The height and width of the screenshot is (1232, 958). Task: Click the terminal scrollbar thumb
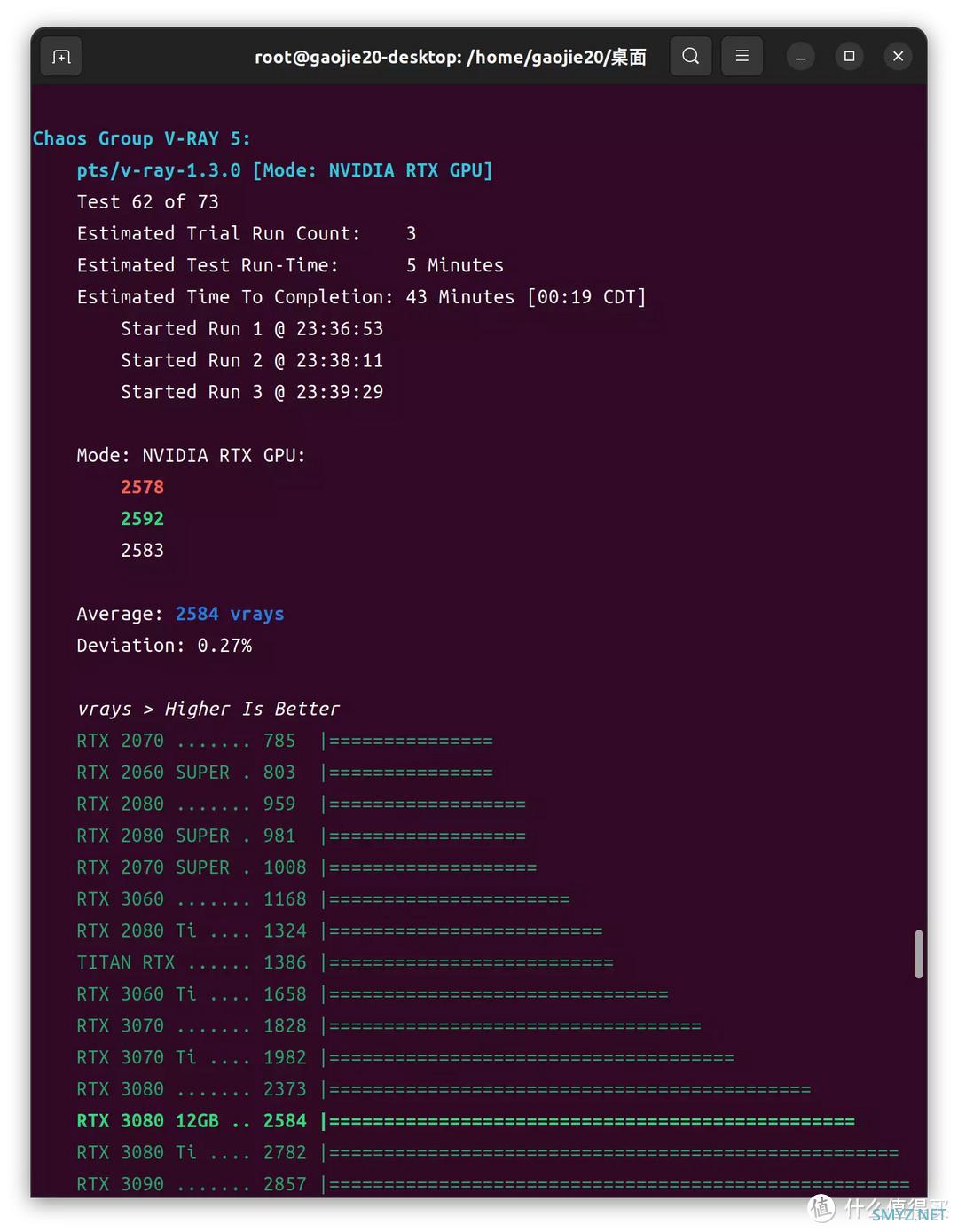click(x=918, y=953)
